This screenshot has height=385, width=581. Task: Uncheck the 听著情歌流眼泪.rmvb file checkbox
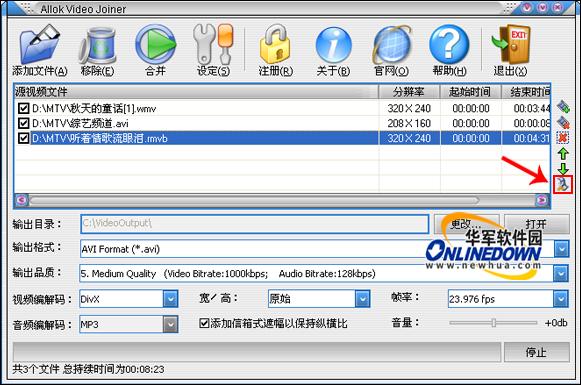[x=23, y=138]
